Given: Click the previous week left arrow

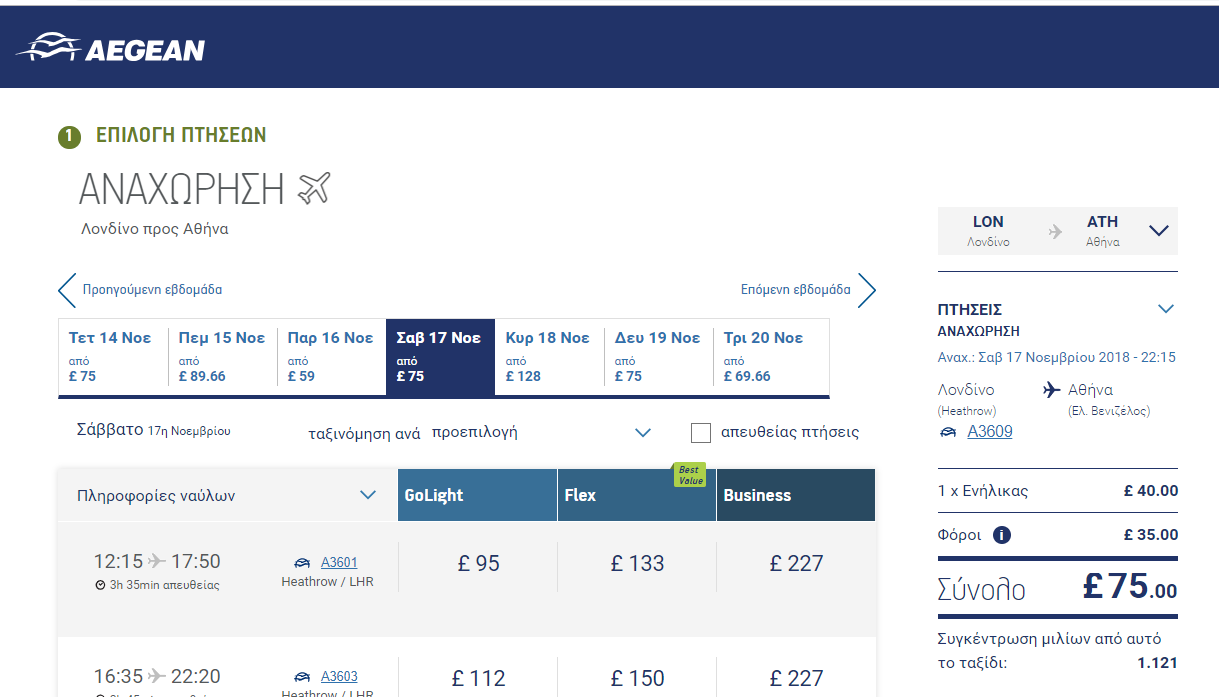Looking at the screenshot, I should coord(67,290).
